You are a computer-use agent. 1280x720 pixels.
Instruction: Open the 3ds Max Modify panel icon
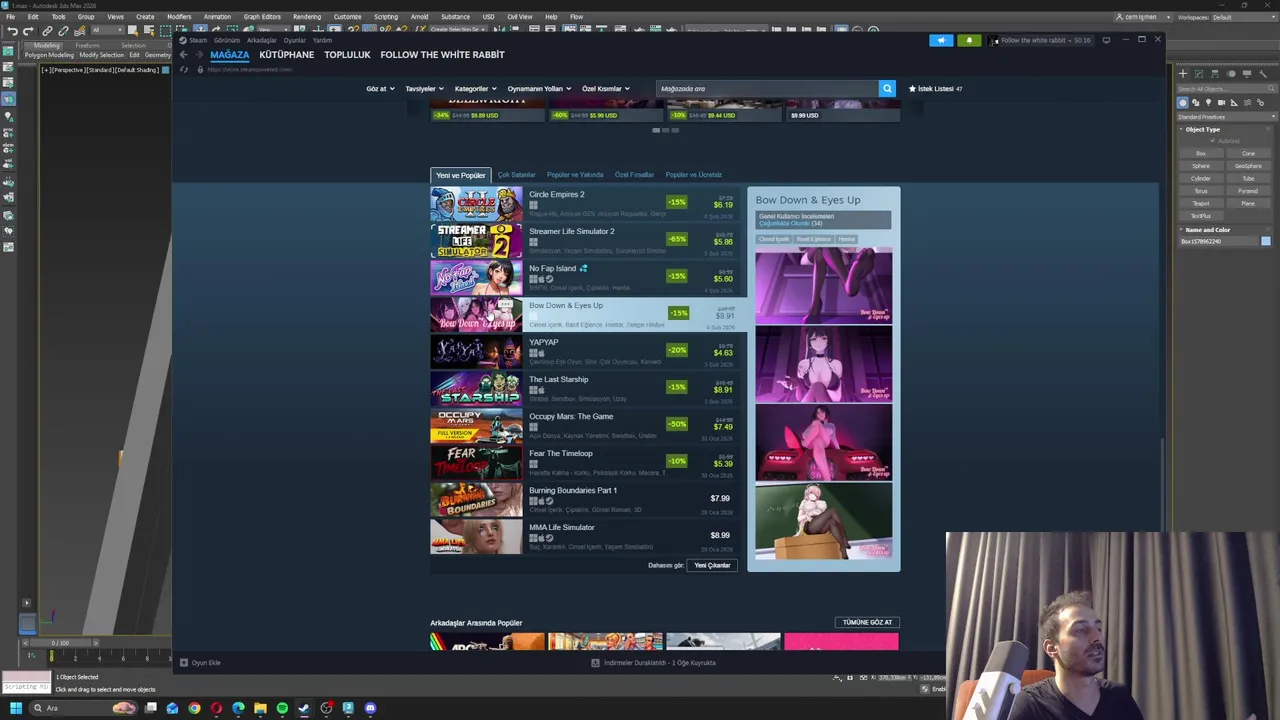pos(1199,73)
